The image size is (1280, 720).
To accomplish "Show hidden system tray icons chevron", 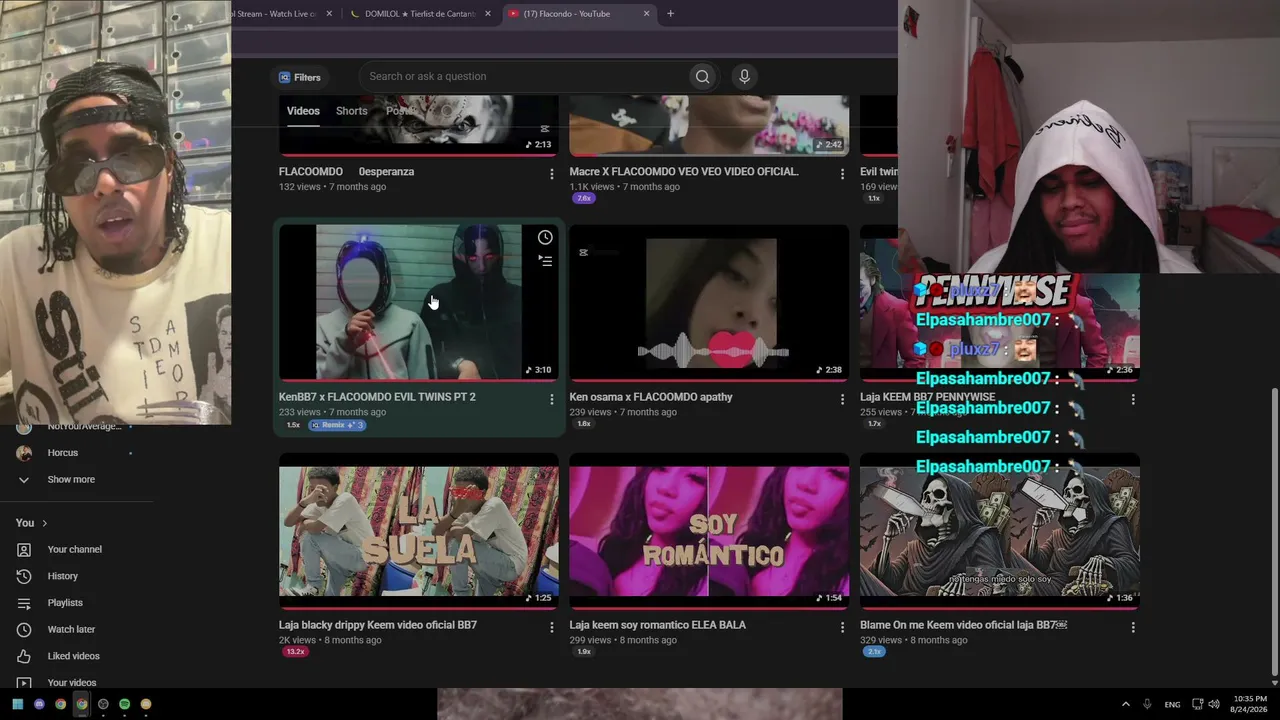I will click(x=1125, y=704).
